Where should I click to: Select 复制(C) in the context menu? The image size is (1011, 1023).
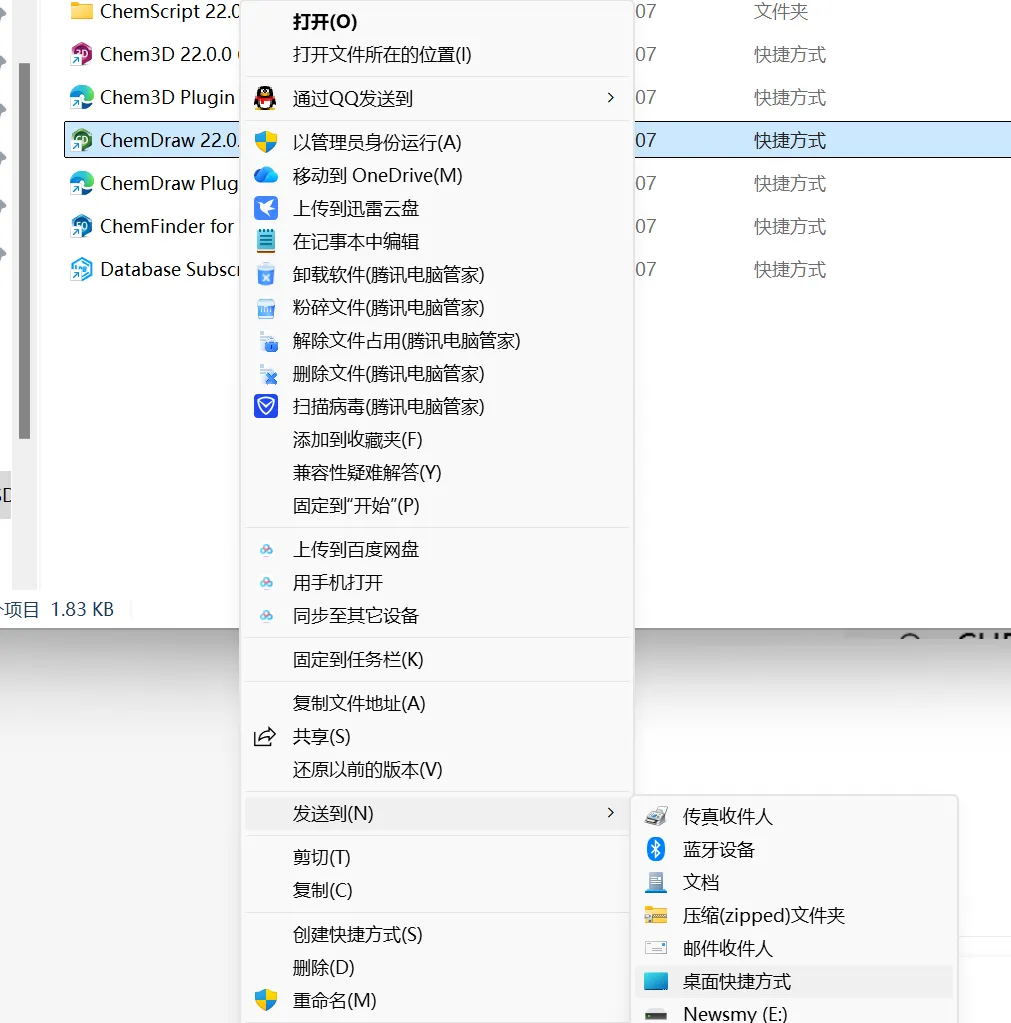[322, 890]
